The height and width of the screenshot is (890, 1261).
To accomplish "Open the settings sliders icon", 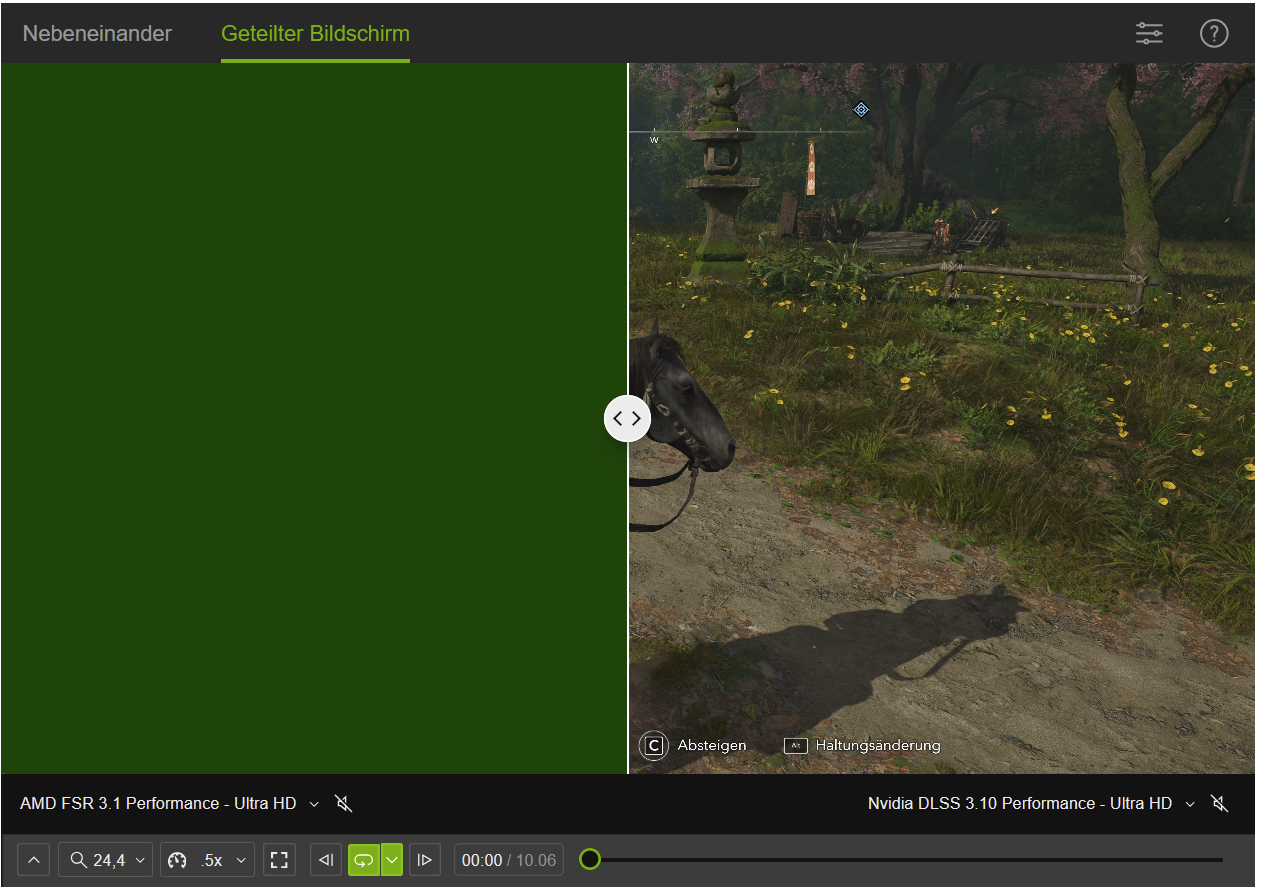I will tap(1149, 33).
